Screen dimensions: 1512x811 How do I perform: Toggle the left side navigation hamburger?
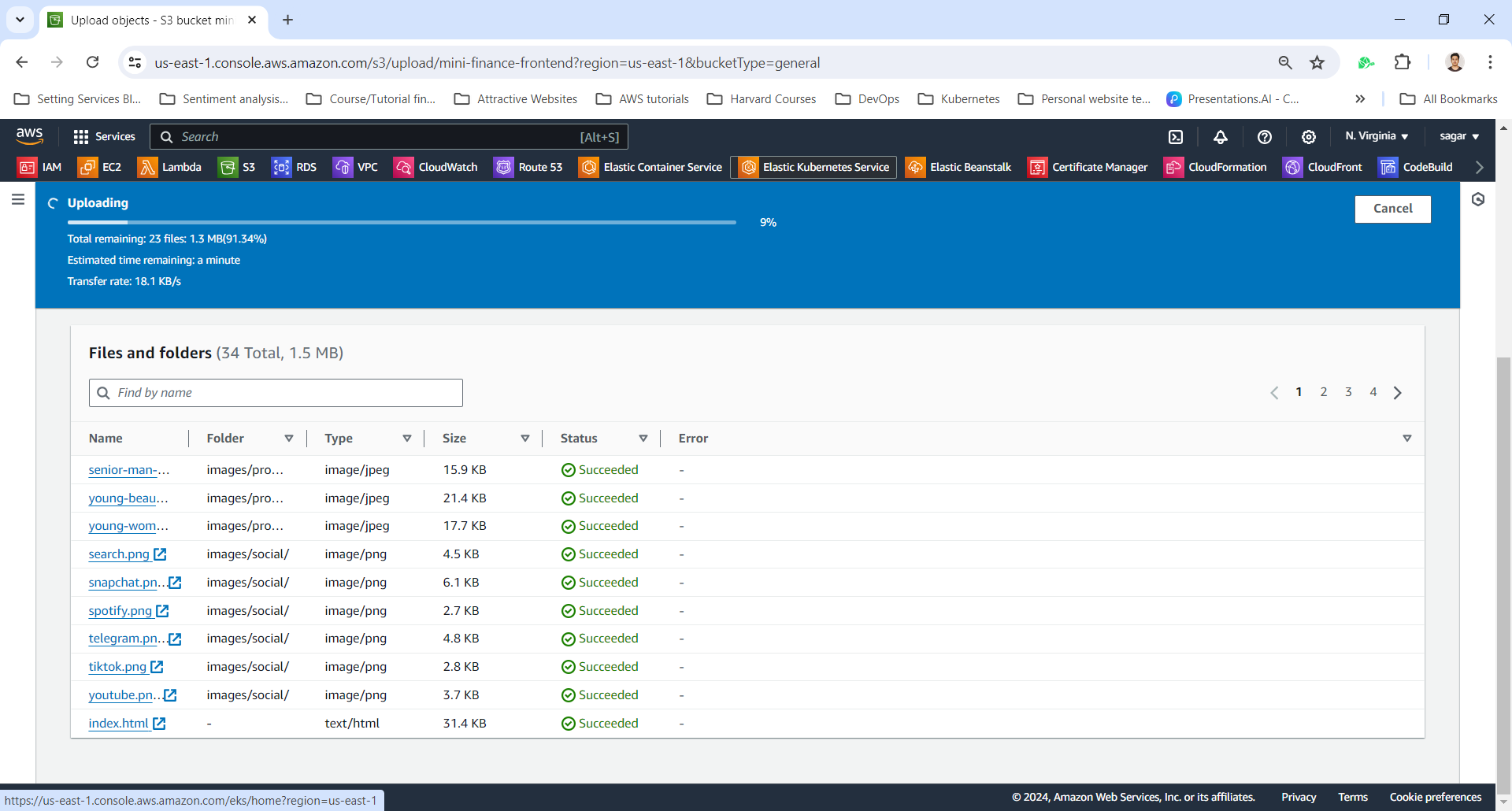click(x=18, y=200)
